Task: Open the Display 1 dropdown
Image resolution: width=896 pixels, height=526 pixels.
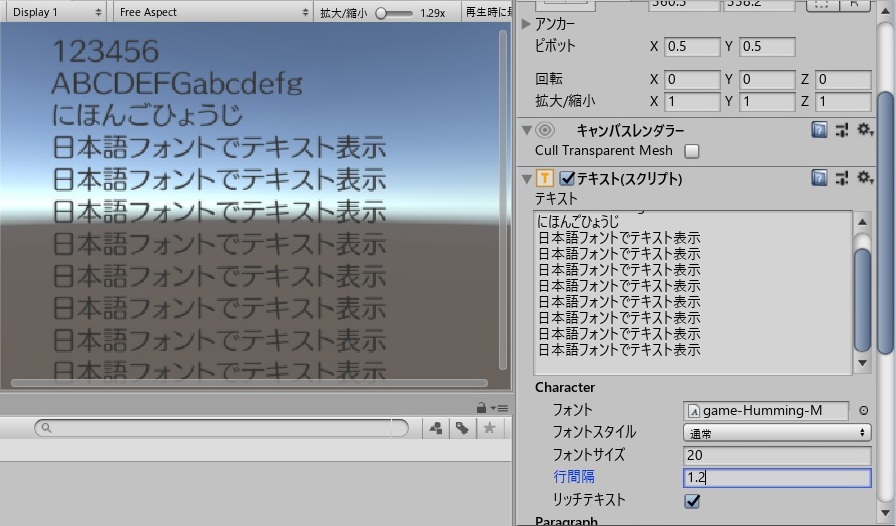Action: (x=55, y=12)
